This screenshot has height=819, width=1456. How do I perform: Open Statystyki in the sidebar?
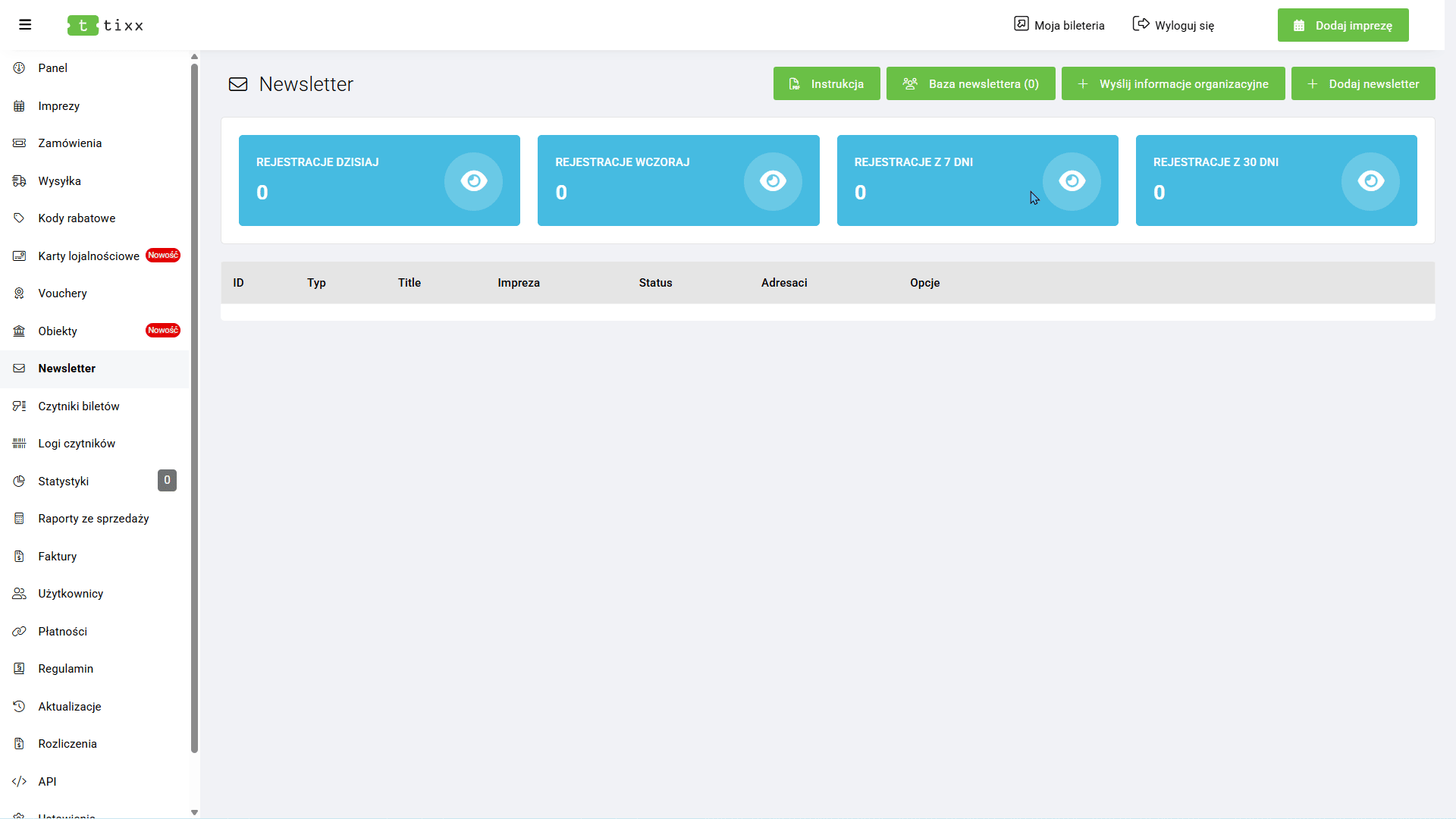(x=64, y=482)
